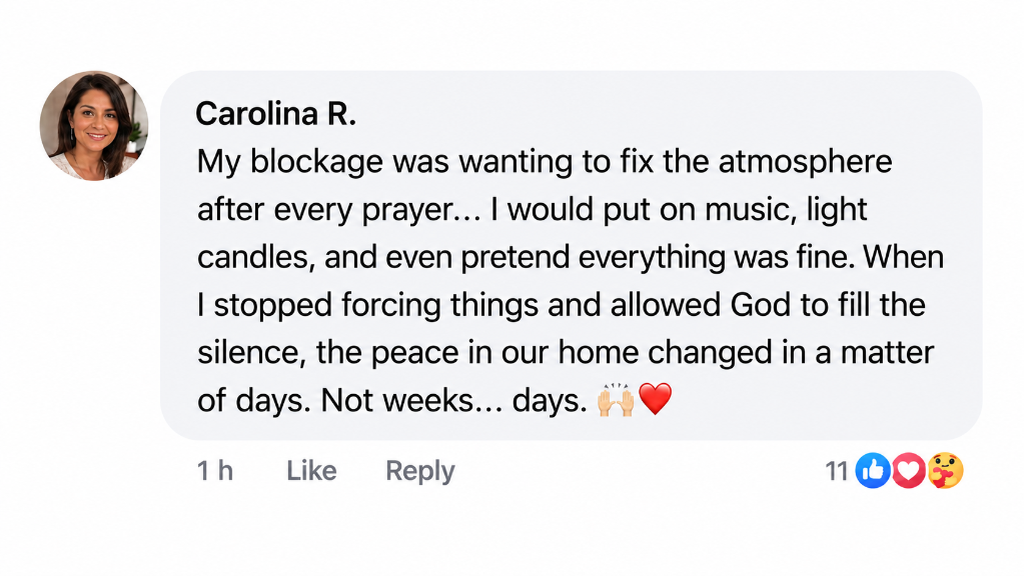Open the Carolina R. profile name
The height and width of the screenshot is (576, 1024).
pyautogui.click(x=276, y=114)
